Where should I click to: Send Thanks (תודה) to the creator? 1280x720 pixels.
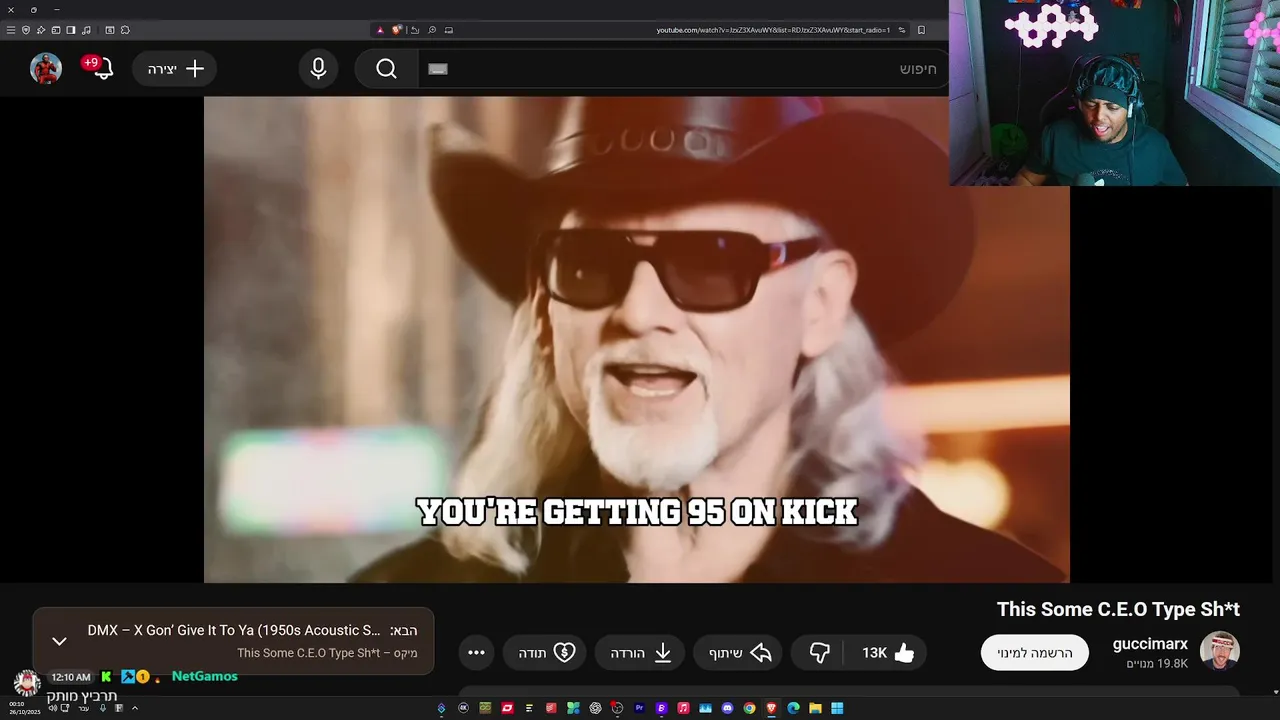click(x=546, y=653)
